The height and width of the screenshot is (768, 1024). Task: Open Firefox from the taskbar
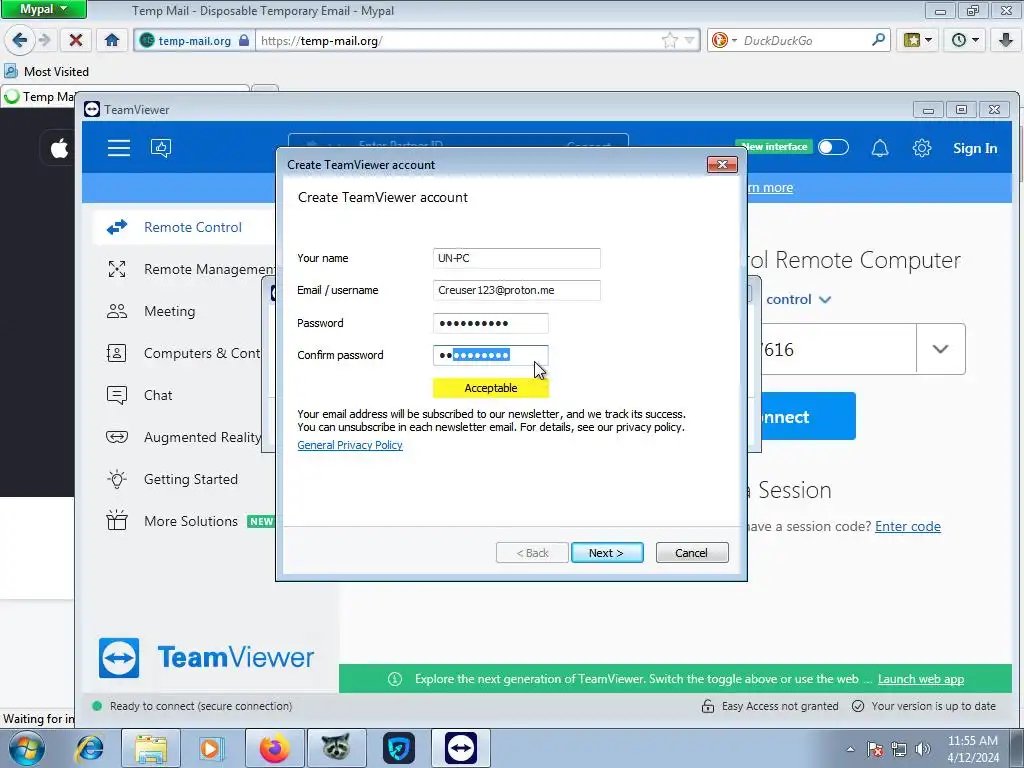click(275, 748)
